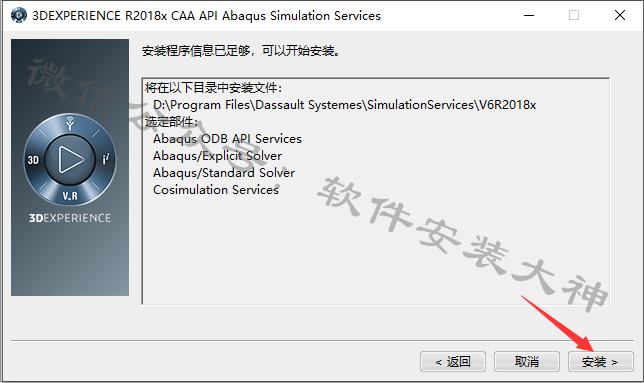Select Abaqus ODB API Services line
The image size is (644, 383).
point(227,139)
